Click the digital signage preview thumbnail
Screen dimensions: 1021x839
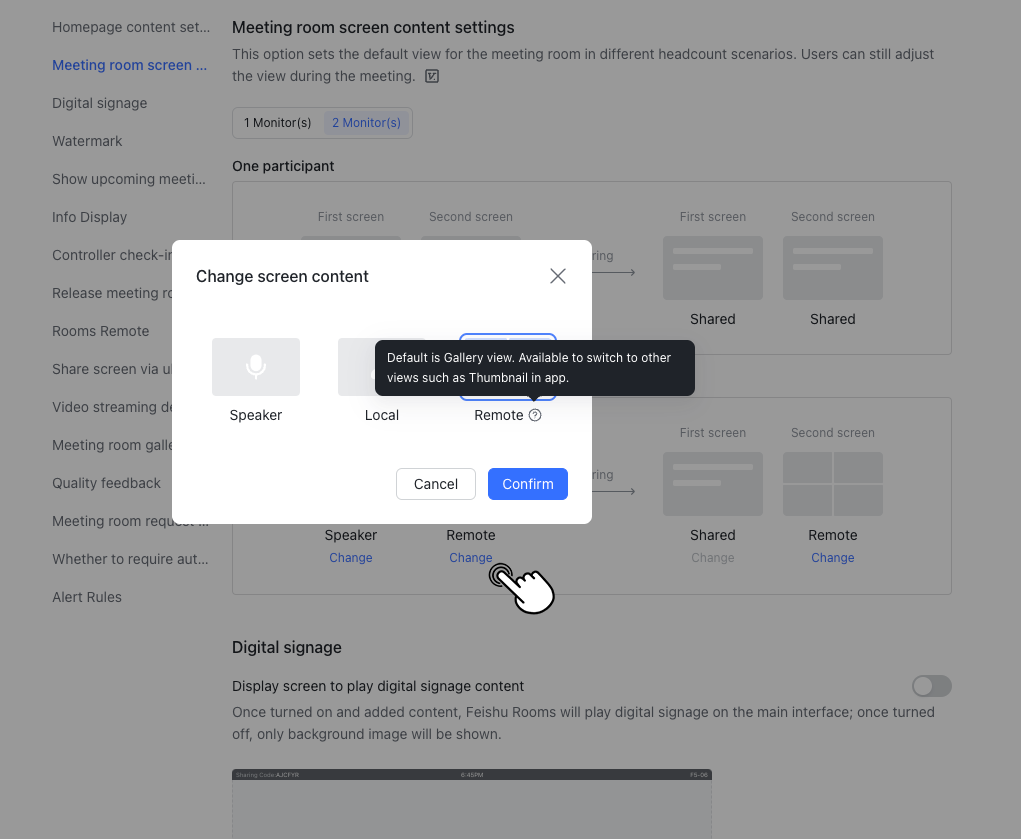[470, 804]
